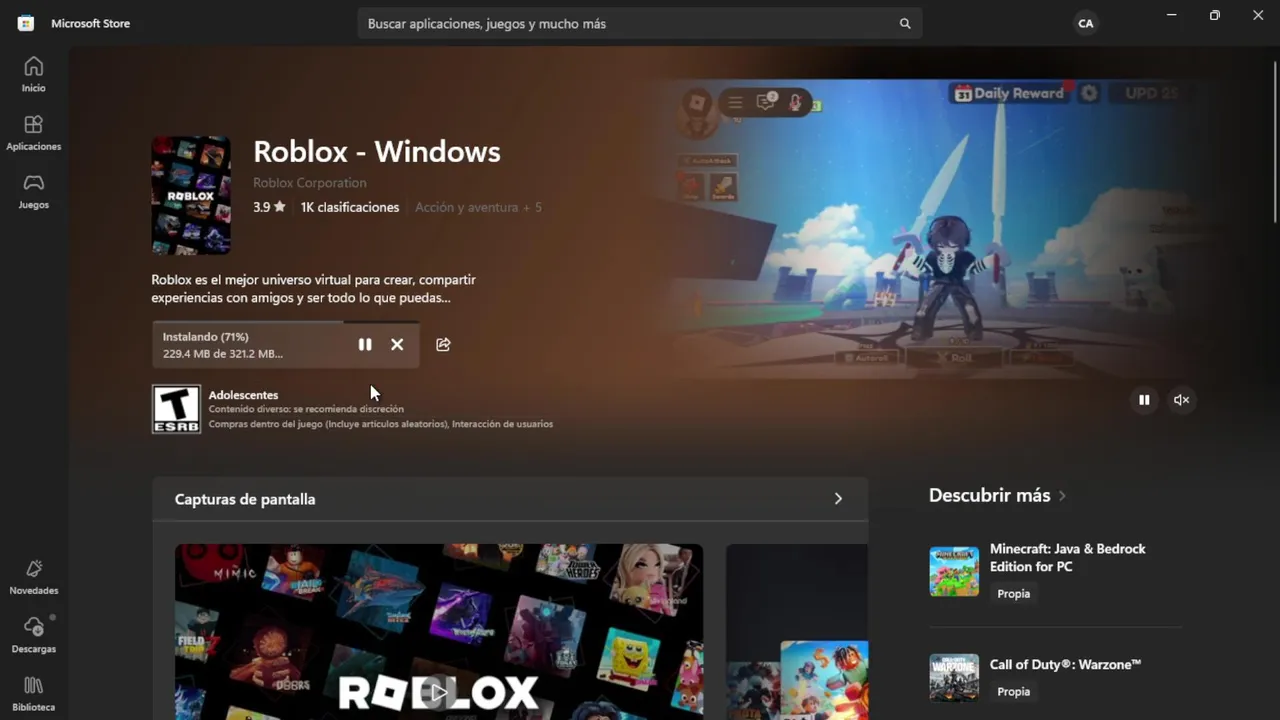Open the Inicio home page
This screenshot has height=720, width=1280.
click(x=33, y=75)
